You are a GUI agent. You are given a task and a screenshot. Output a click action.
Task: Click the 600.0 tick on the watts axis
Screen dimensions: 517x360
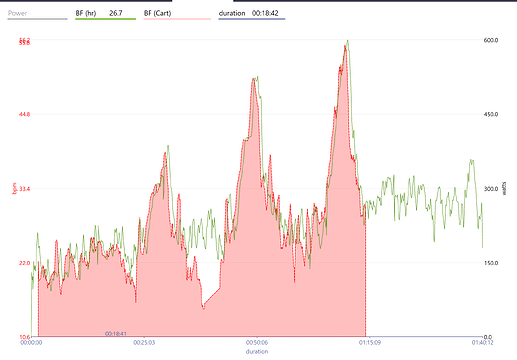point(491,40)
